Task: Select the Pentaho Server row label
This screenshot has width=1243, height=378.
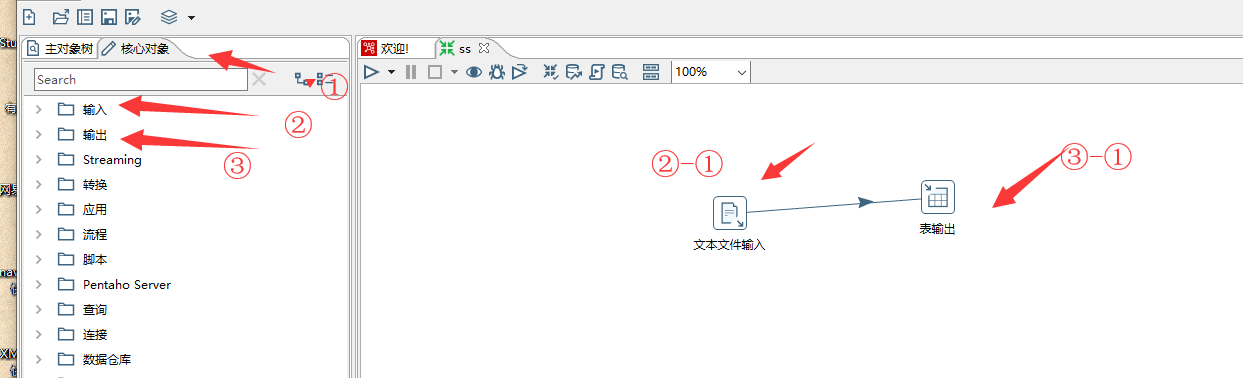Action: point(127,284)
